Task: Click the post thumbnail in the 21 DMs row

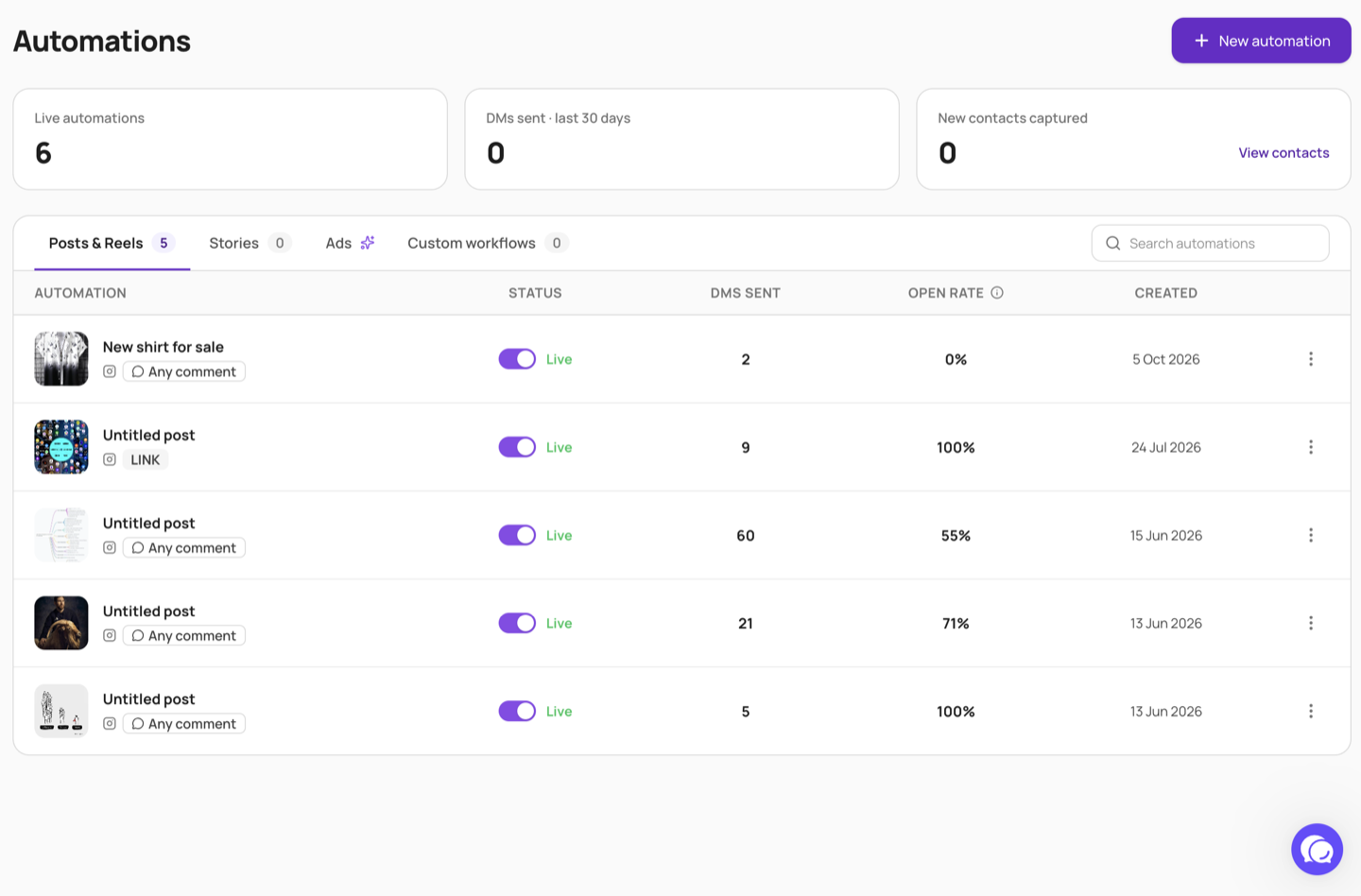Action: point(61,623)
